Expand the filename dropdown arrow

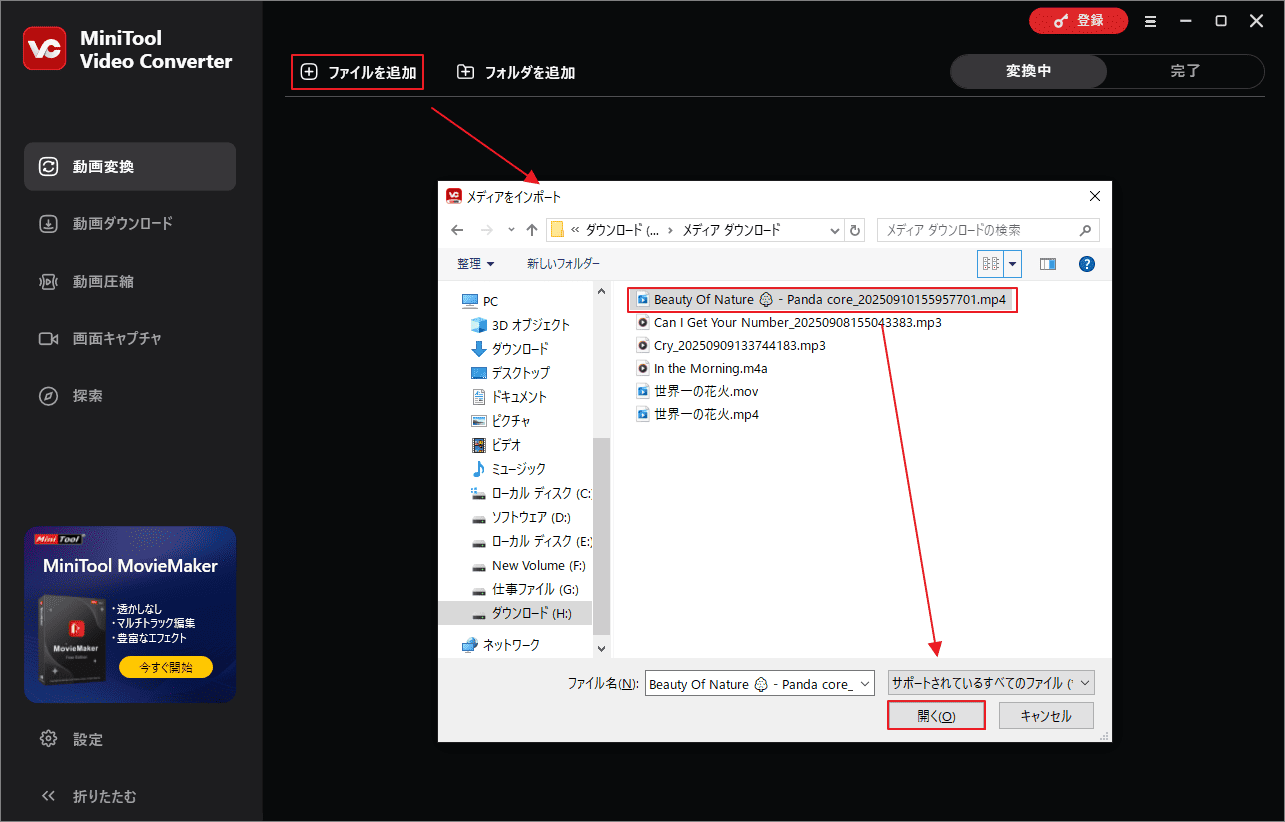tap(866, 684)
